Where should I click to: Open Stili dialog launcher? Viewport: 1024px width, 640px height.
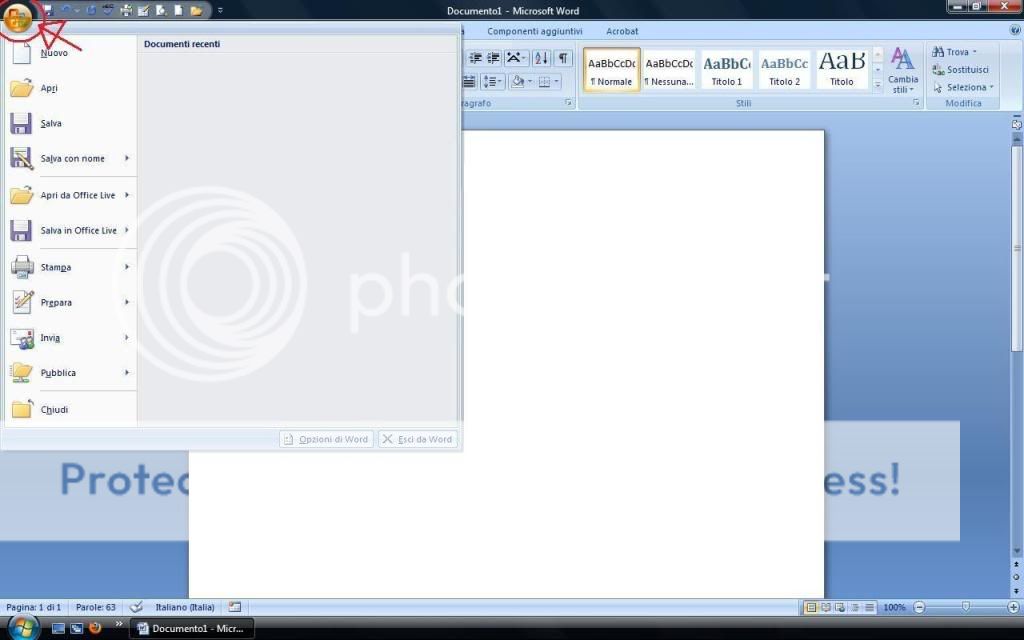(x=916, y=103)
